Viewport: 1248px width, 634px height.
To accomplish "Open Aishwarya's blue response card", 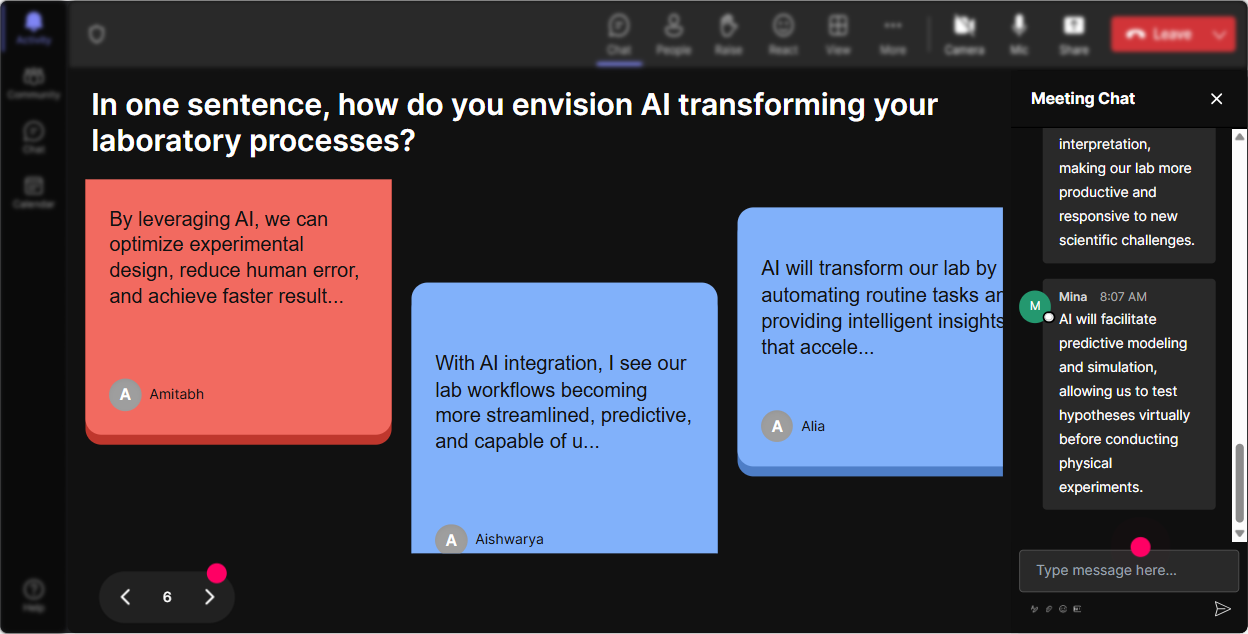I will 564,418.
